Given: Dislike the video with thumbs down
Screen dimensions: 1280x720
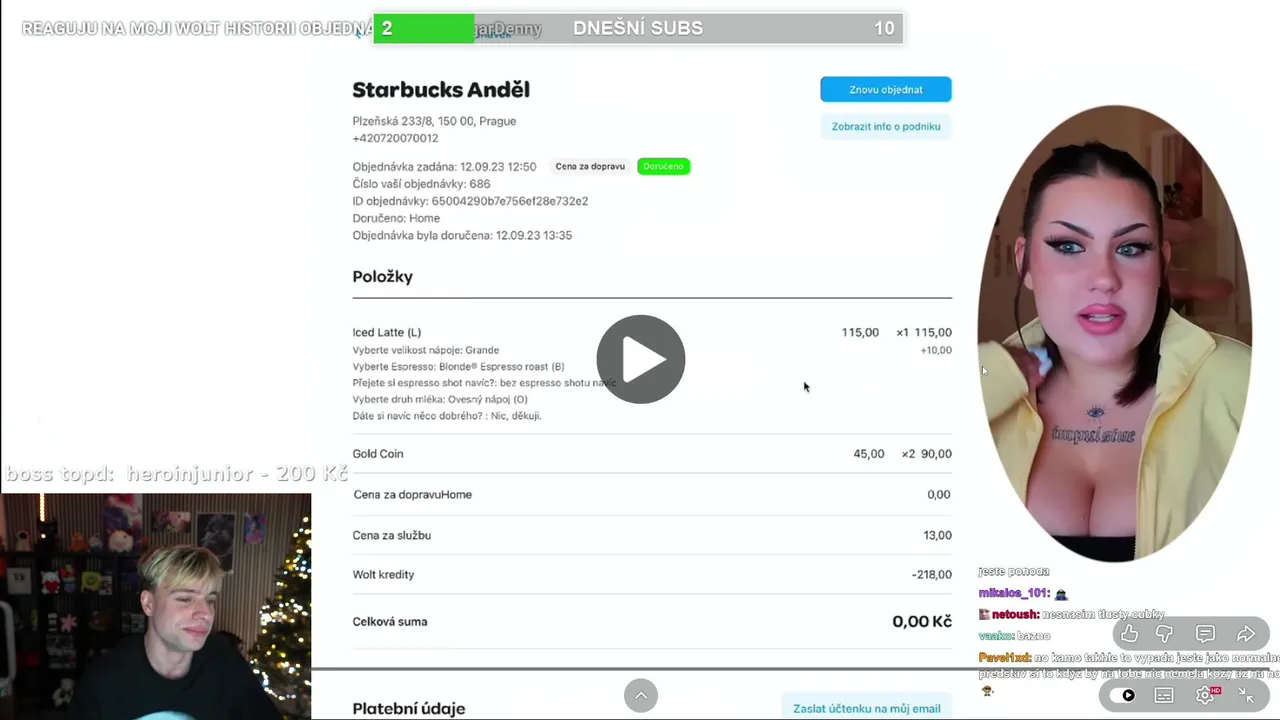Looking at the screenshot, I should (x=1164, y=634).
